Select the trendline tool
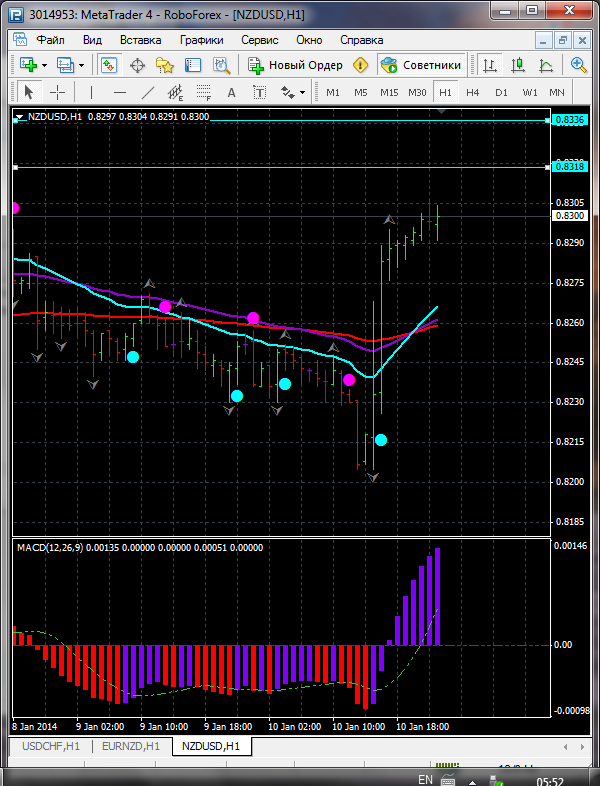The image size is (600, 786). [x=147, y=92]
